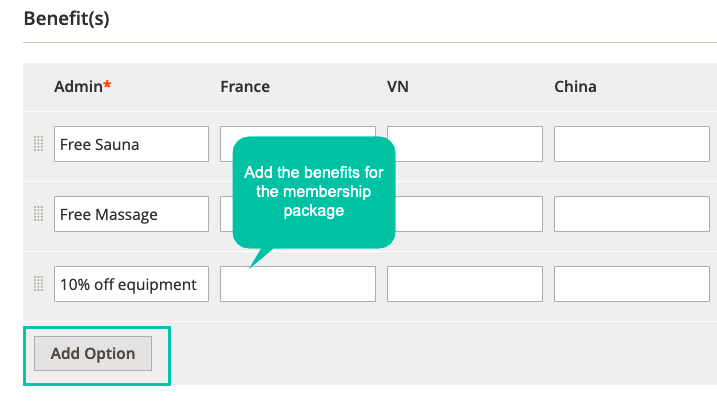
Task: Select the VN field in the 10% off equipment row
Action: point(465,284)
